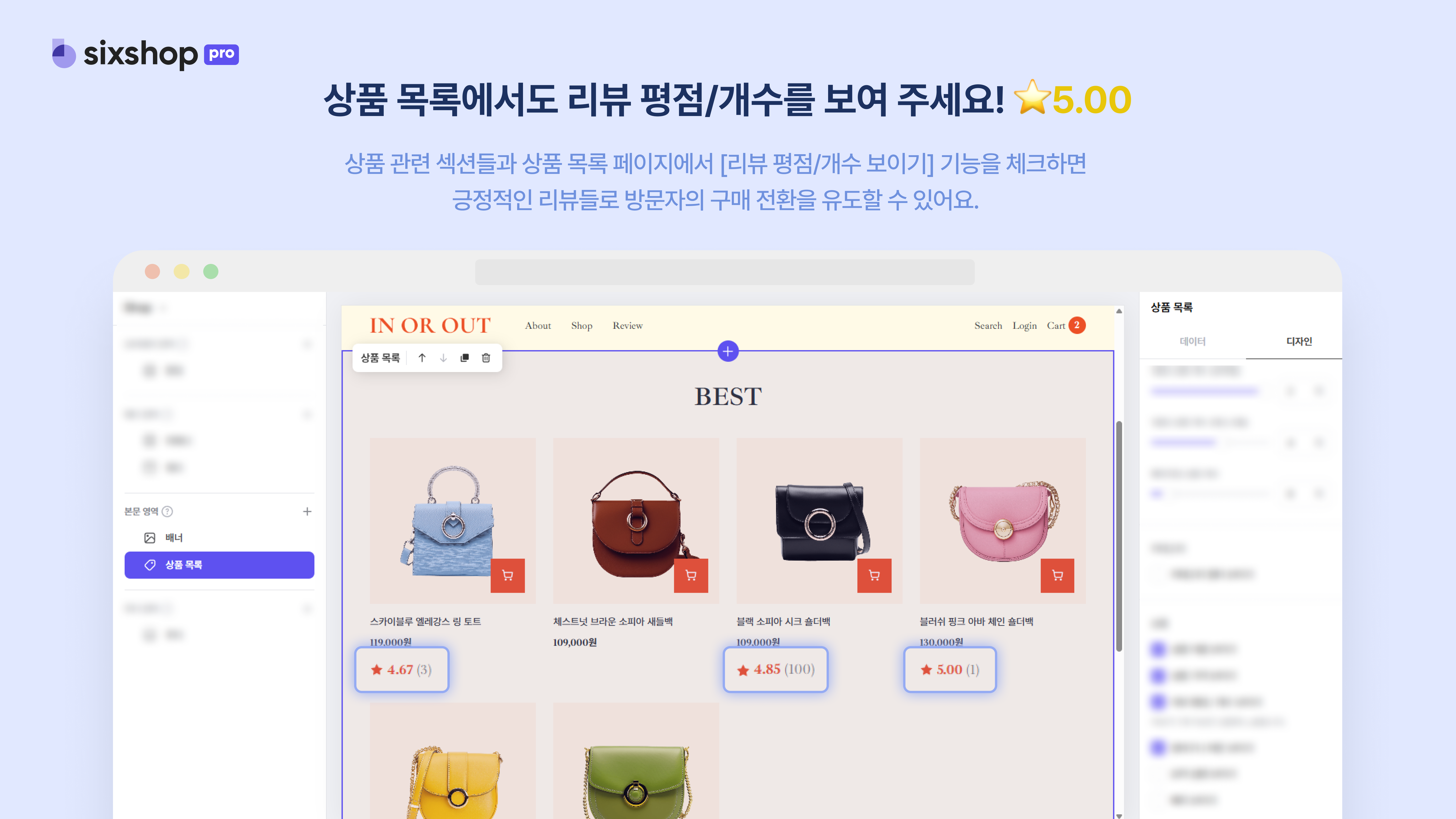Toggle the third blurred purple checkbox in design panel

[x=1158, y=701]
